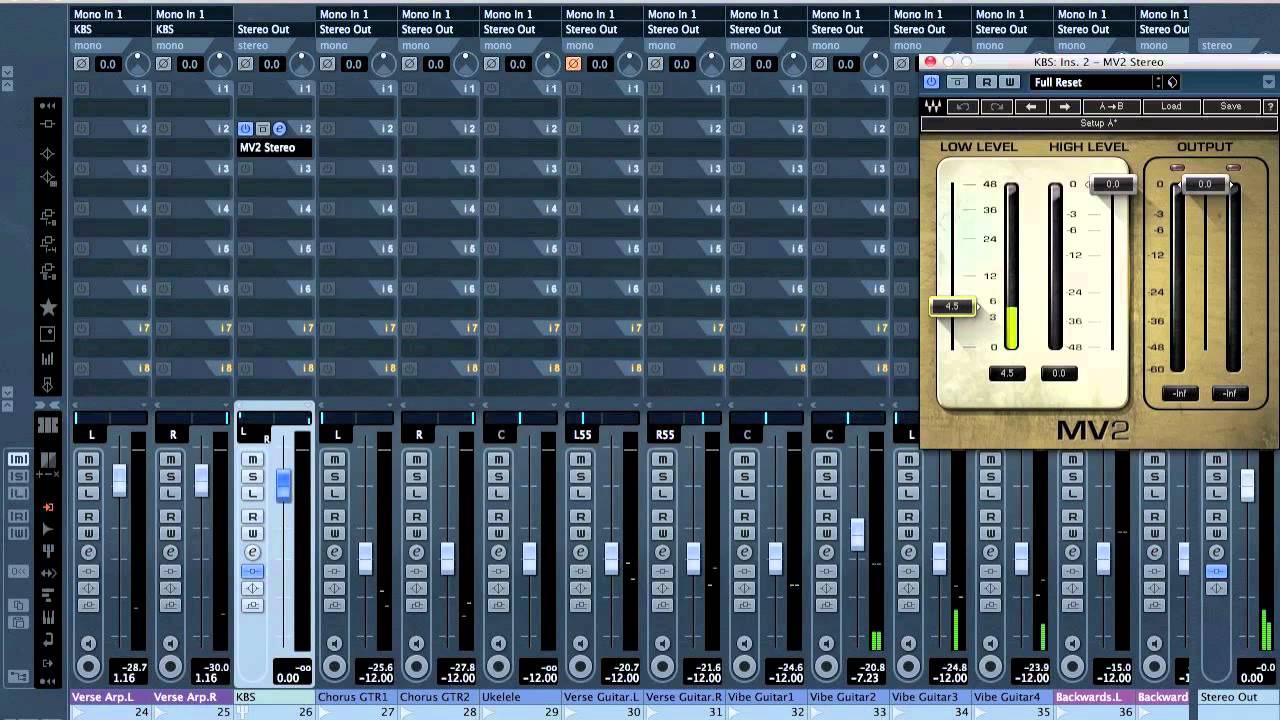The height and width of the screenshot is (720, 1280).
Task: Open the Full Reset preset dropdown
Action: (1093, 82)
